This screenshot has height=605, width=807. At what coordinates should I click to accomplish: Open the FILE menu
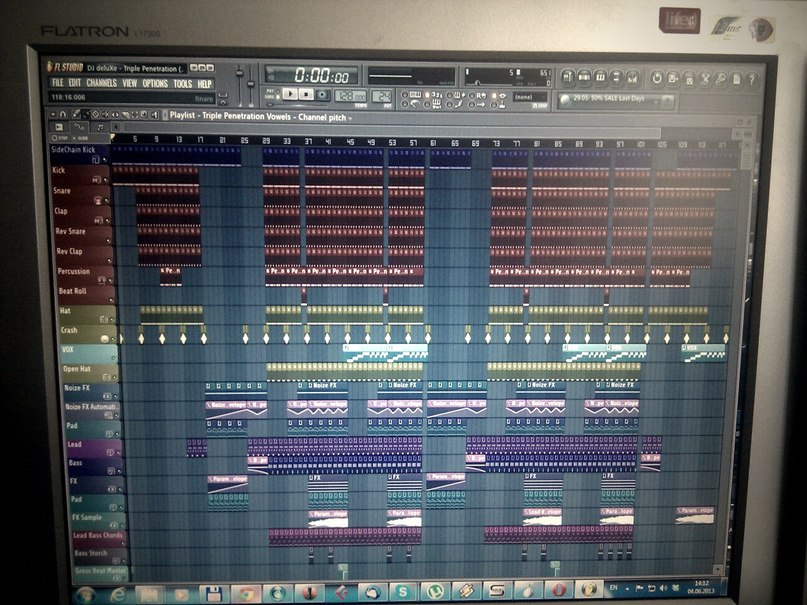[58, 83]
